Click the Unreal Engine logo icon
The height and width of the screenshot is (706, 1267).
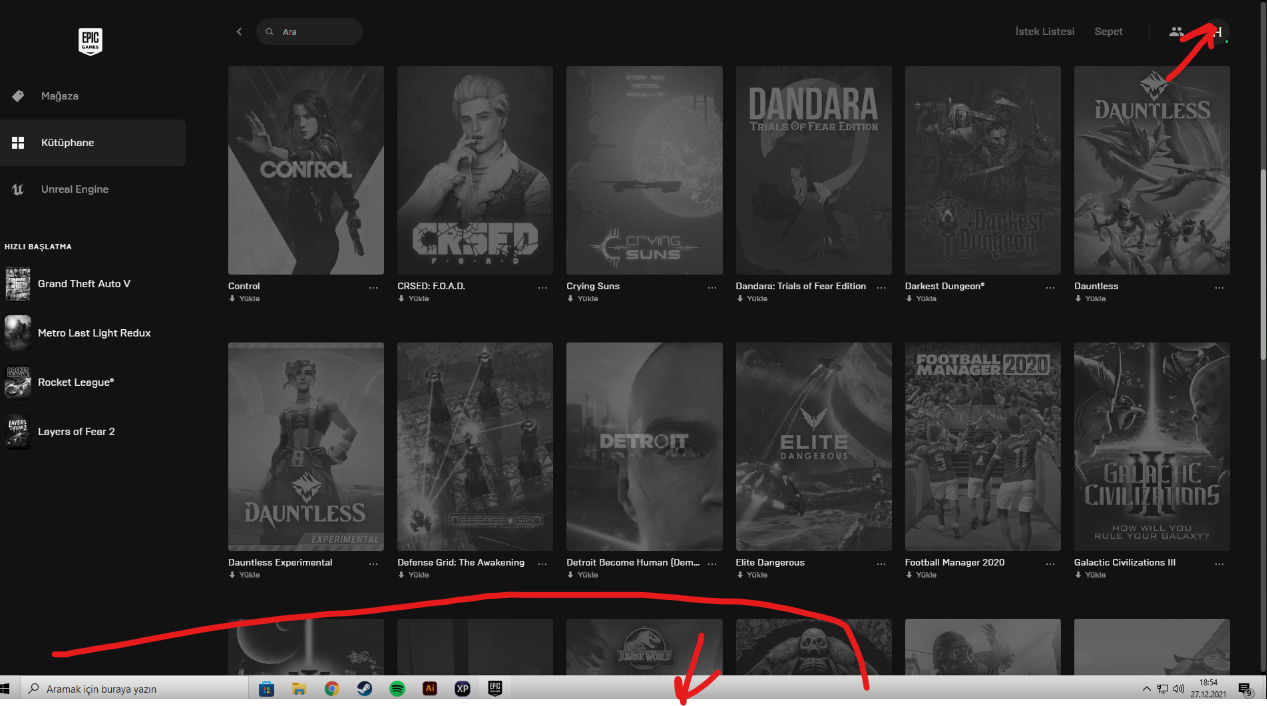(18, 189)
